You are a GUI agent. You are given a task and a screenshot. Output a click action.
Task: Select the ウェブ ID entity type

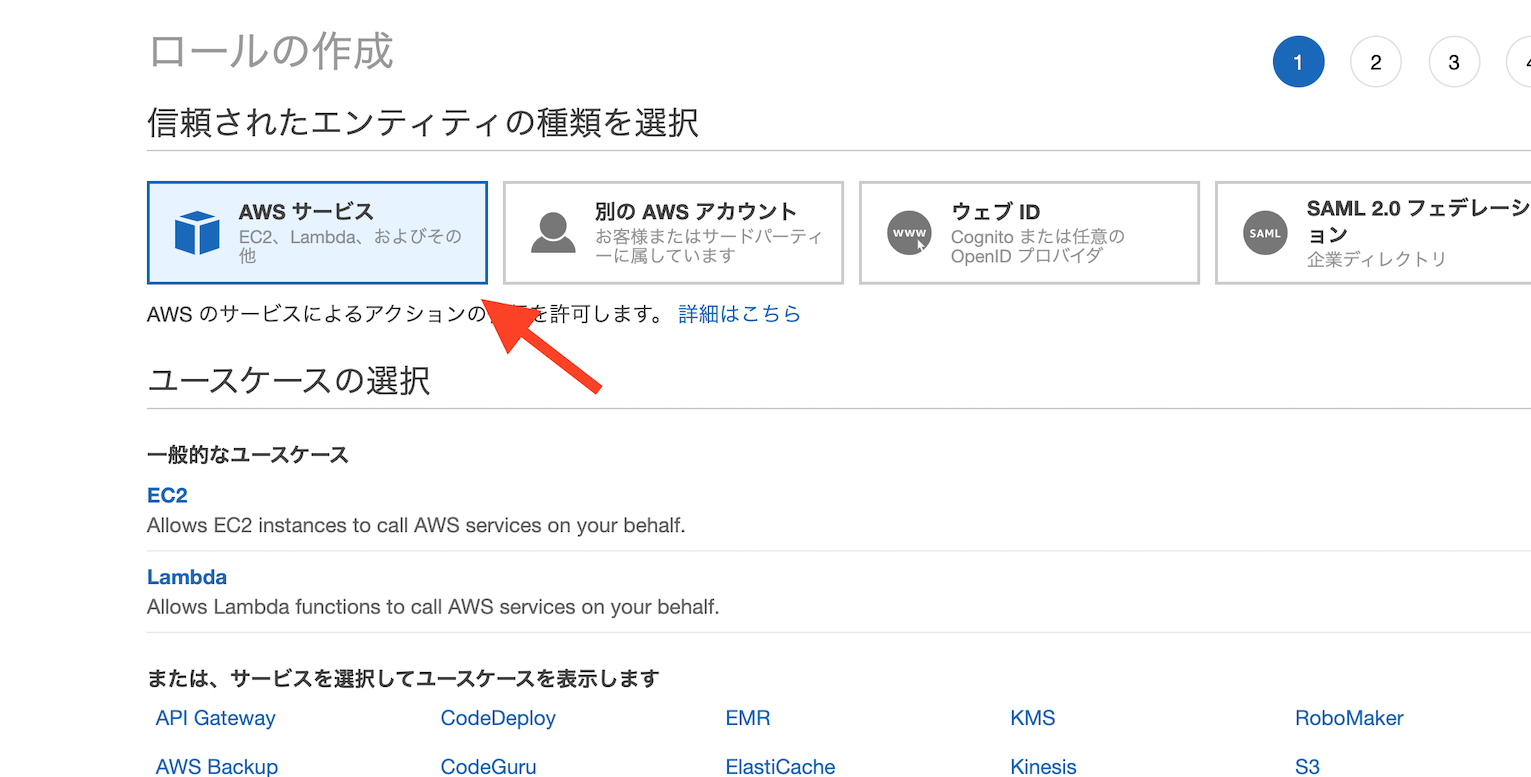click(x=1029, y=232)
